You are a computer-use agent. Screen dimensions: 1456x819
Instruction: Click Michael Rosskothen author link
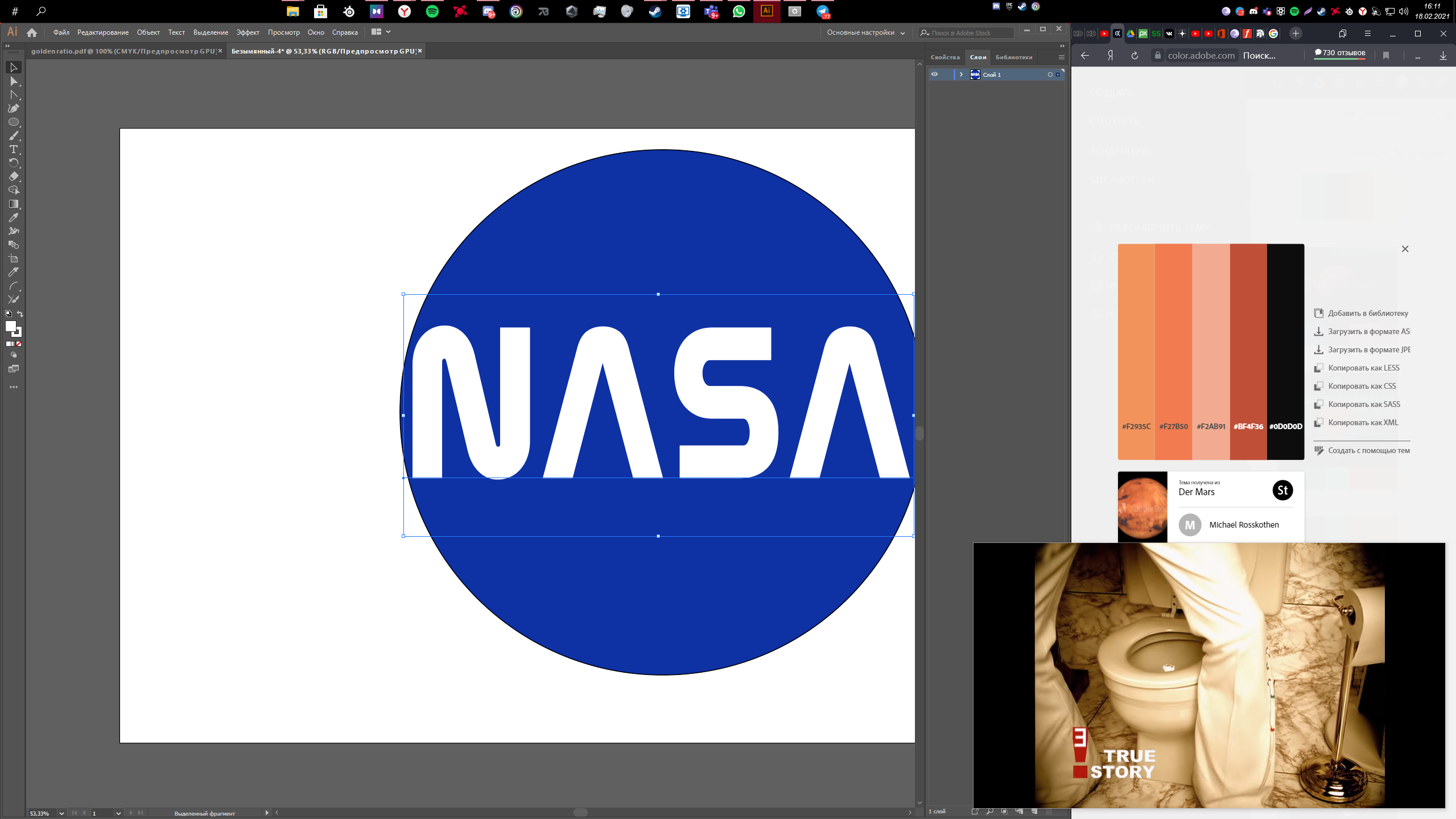coord(1244,525)
